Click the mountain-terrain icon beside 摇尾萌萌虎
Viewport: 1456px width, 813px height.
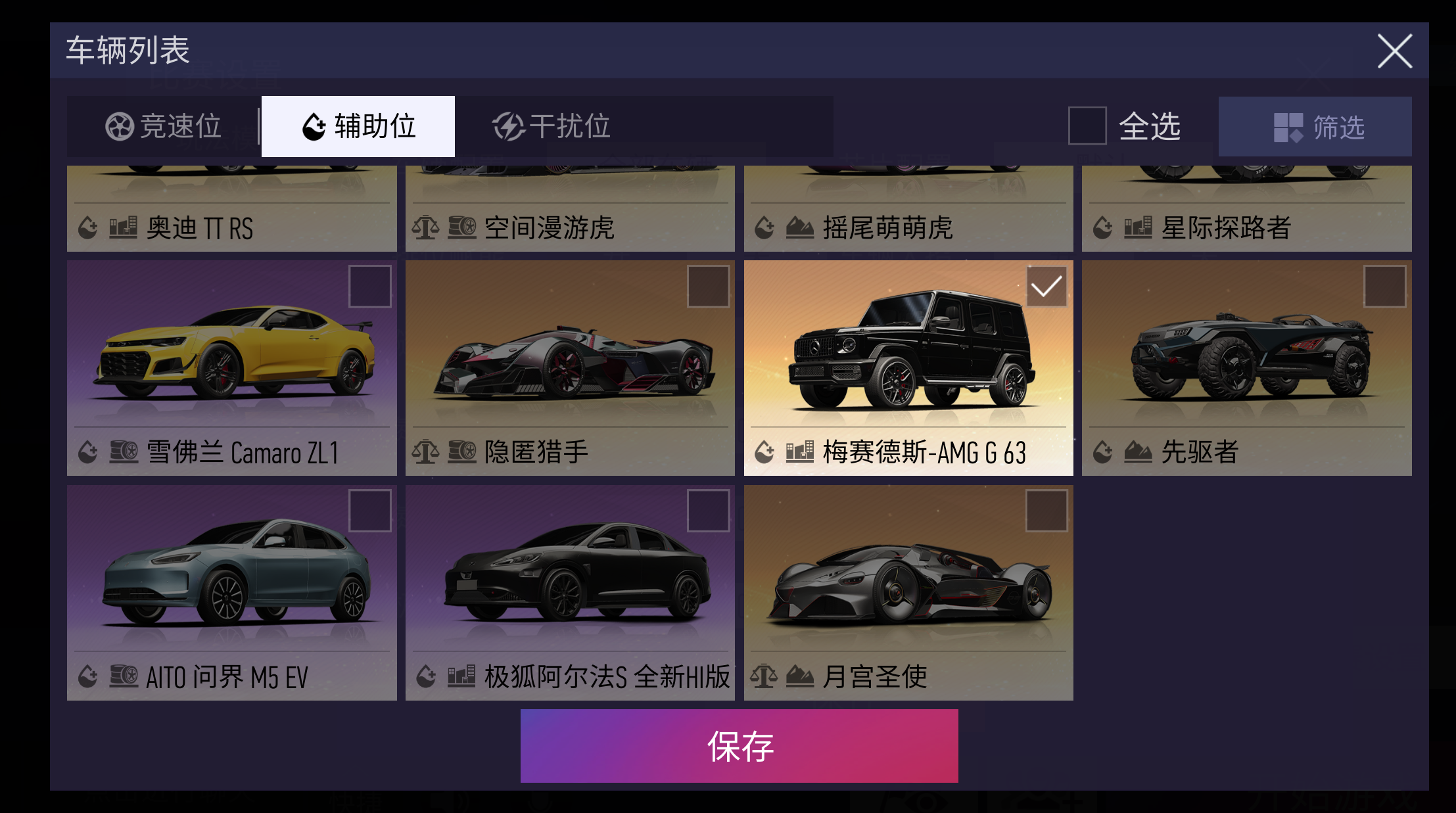799,227
